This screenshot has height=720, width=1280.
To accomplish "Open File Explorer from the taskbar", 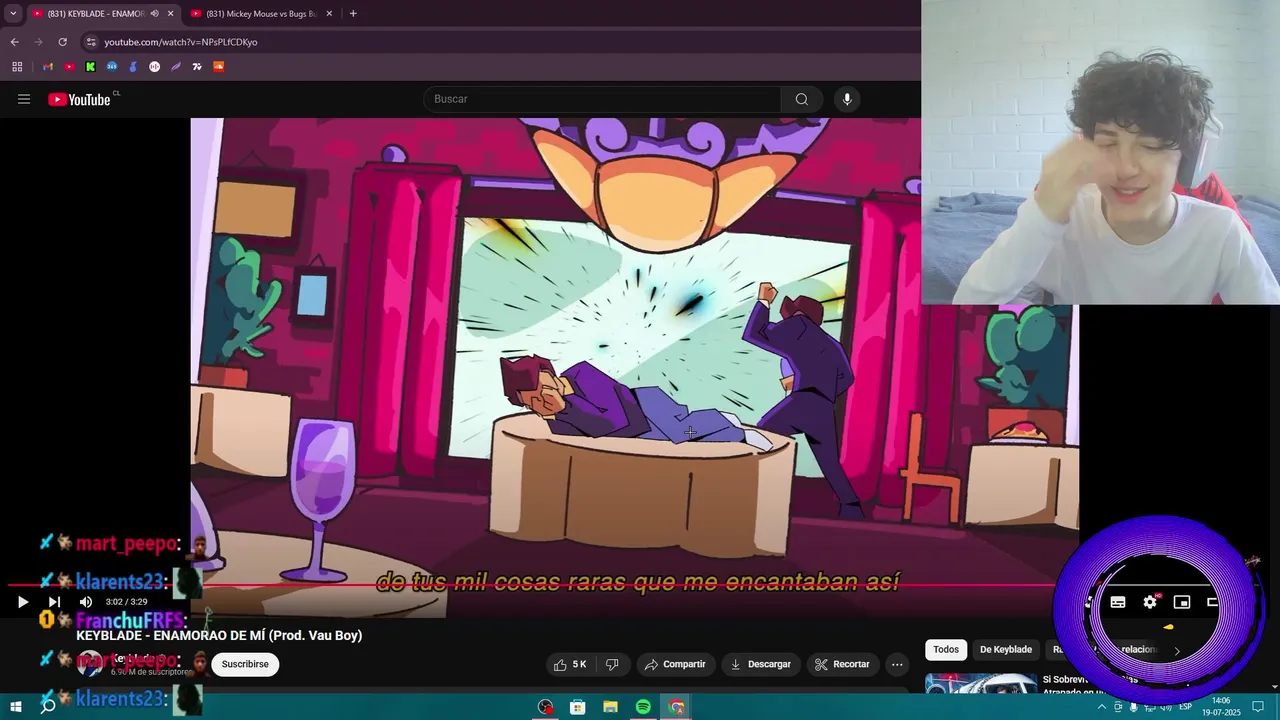I will click(x=610, y=707).
